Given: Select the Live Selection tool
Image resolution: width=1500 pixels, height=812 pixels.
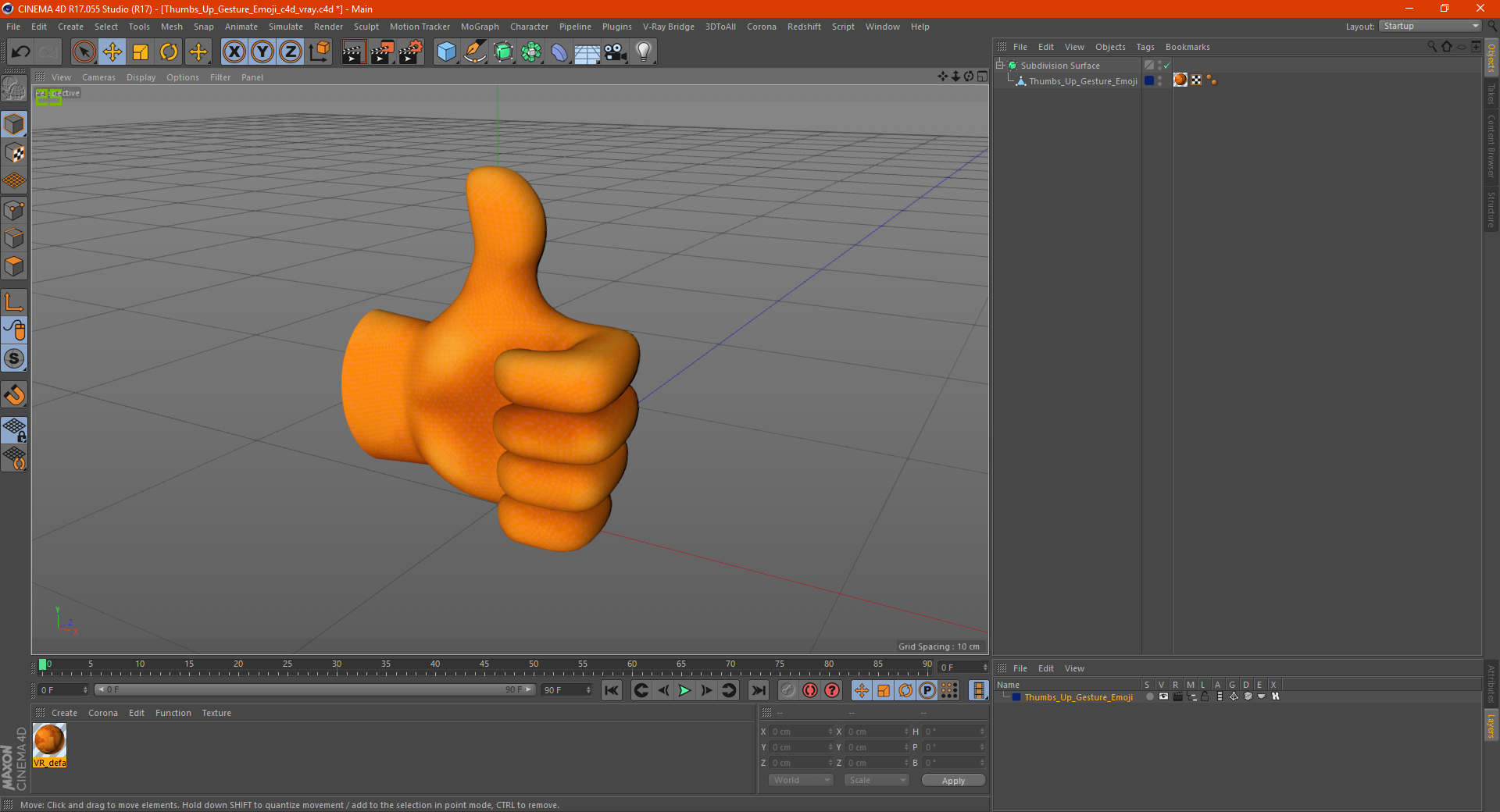Looking at the screenshot, I should pyautogui.click(x=84, y=52).
